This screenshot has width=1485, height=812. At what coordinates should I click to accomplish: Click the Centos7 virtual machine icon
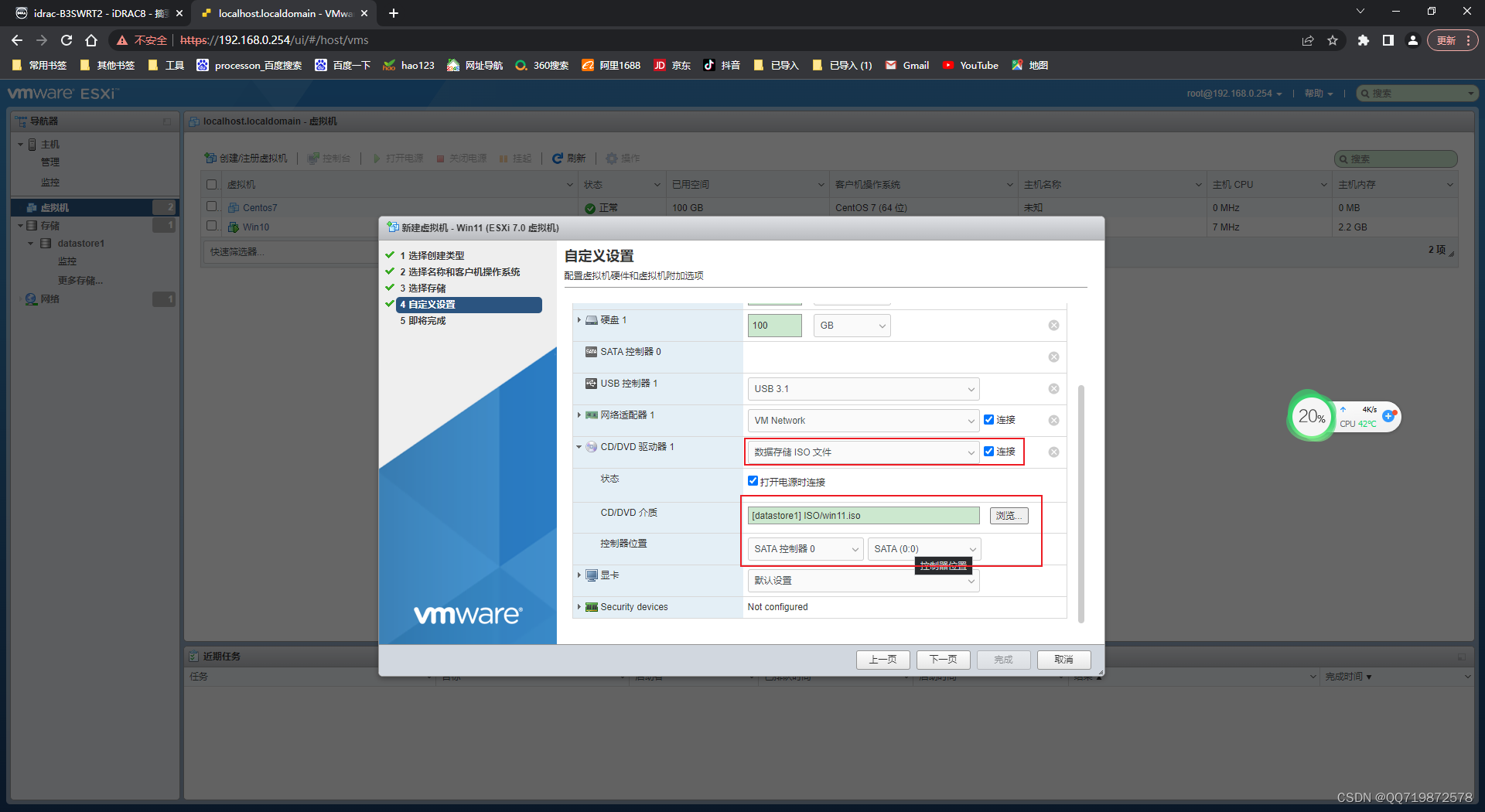tap(234, 208)
